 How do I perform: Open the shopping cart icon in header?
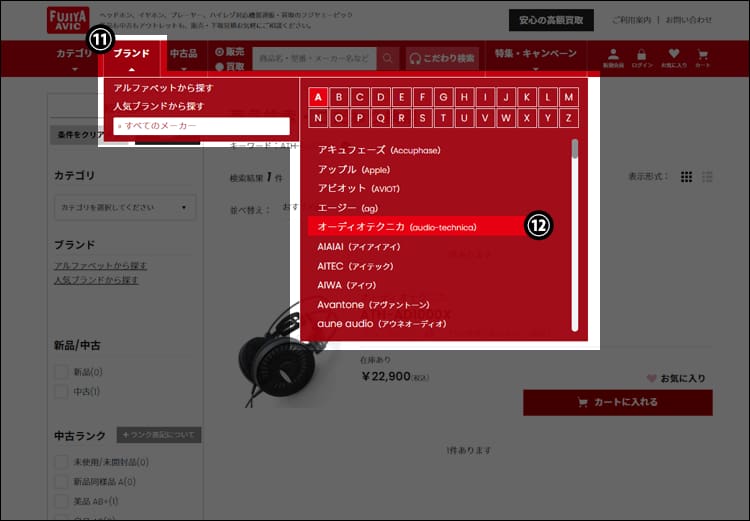(703, 58)
